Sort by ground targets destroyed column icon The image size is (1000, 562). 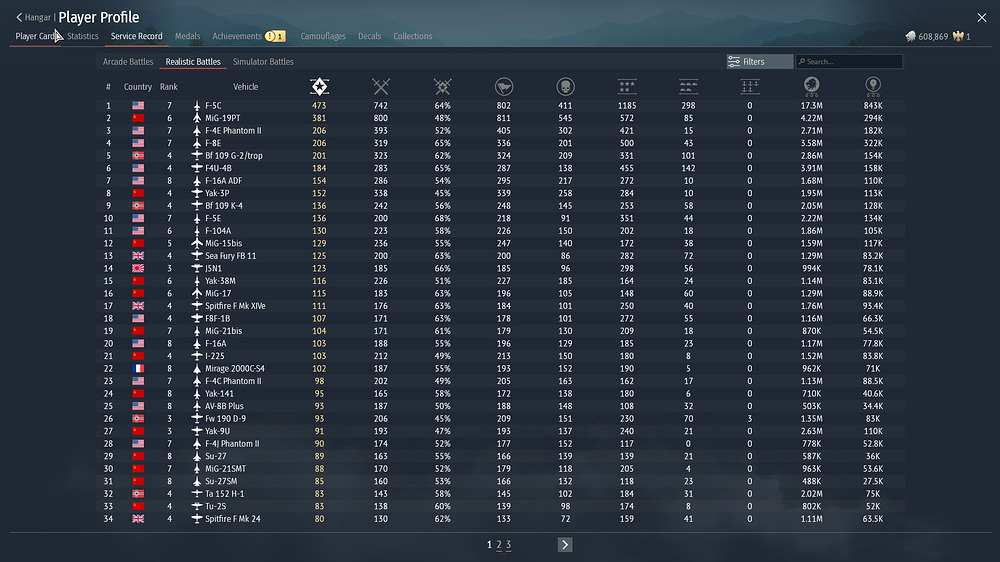(x=688, y=86)
